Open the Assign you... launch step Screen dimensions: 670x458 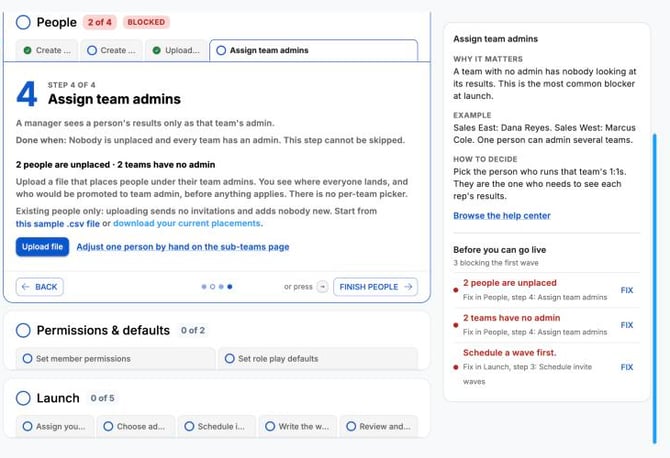tap(55, 426)
